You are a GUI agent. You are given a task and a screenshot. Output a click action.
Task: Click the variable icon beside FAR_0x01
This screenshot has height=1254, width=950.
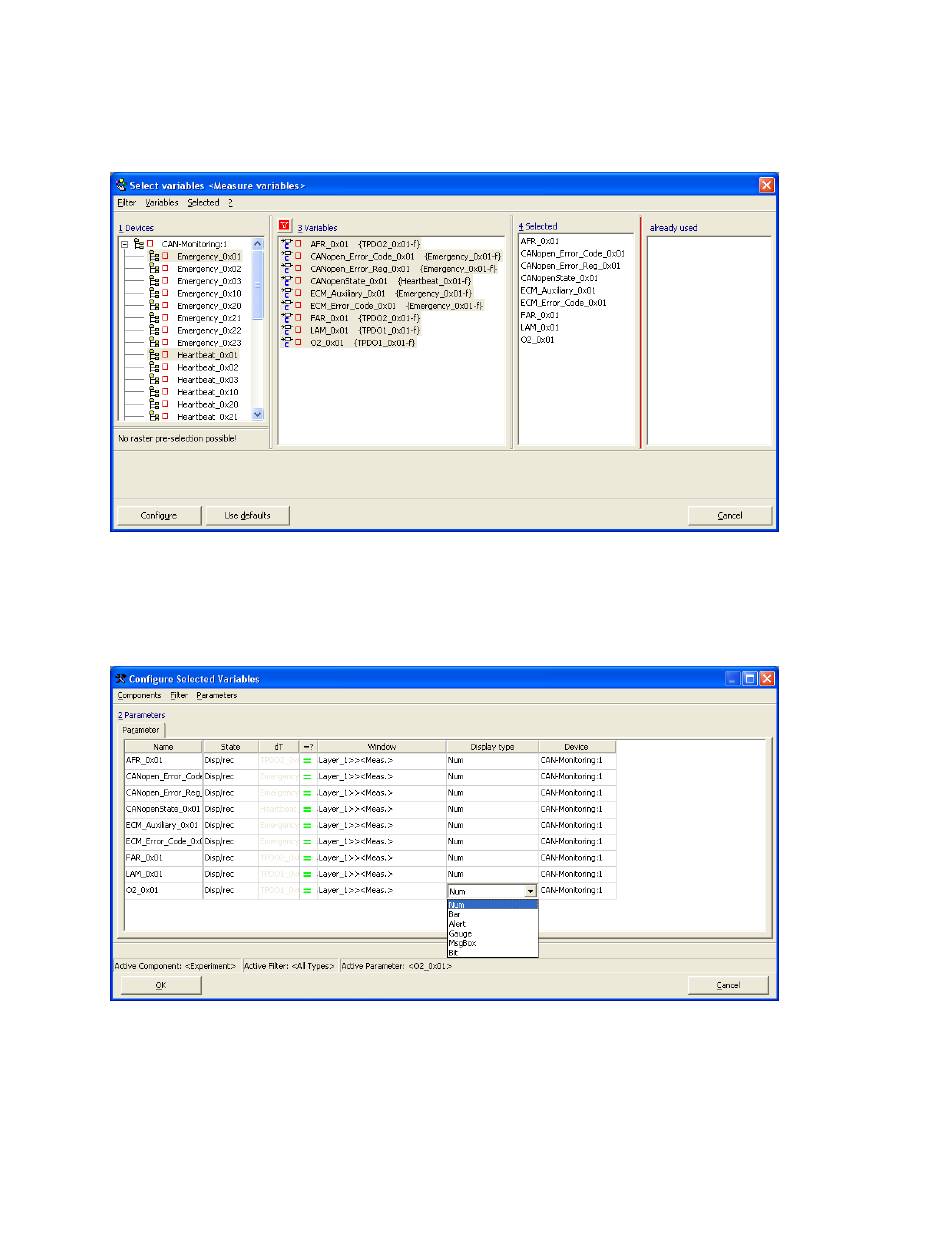287,317
